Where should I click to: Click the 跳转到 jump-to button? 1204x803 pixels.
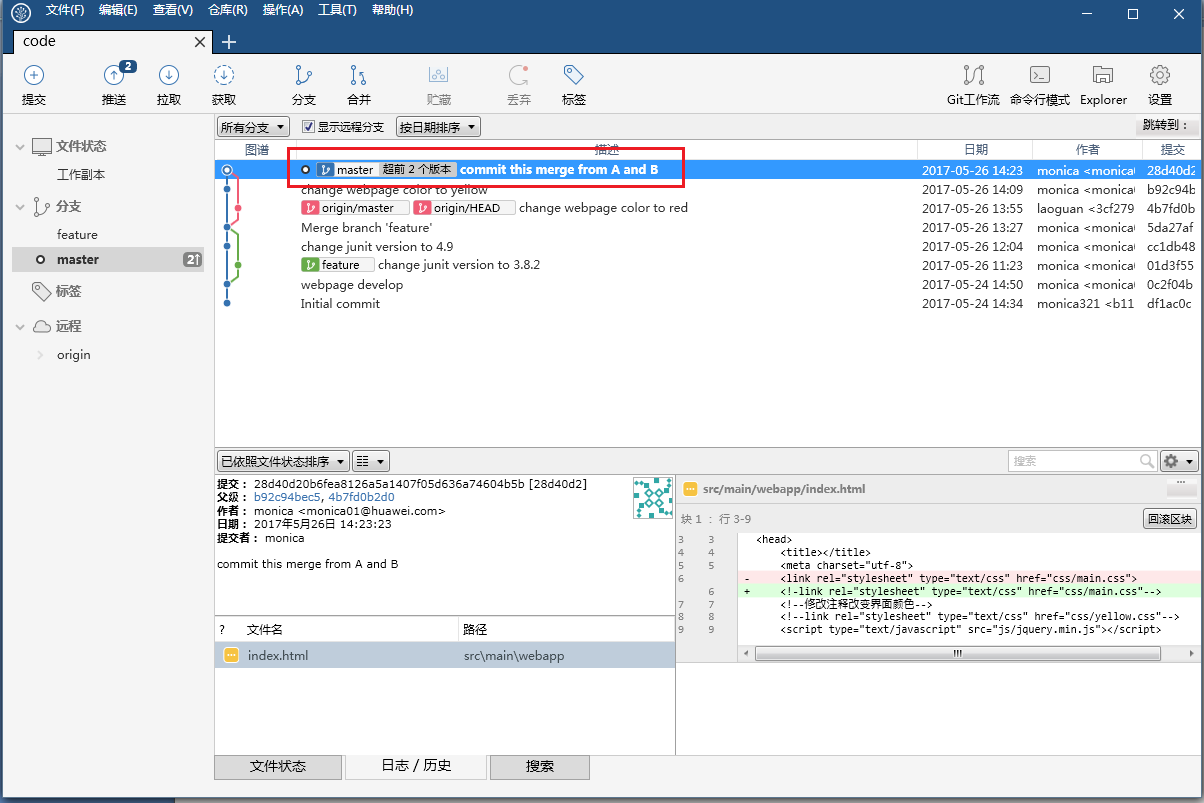[x=1166, y=126]
